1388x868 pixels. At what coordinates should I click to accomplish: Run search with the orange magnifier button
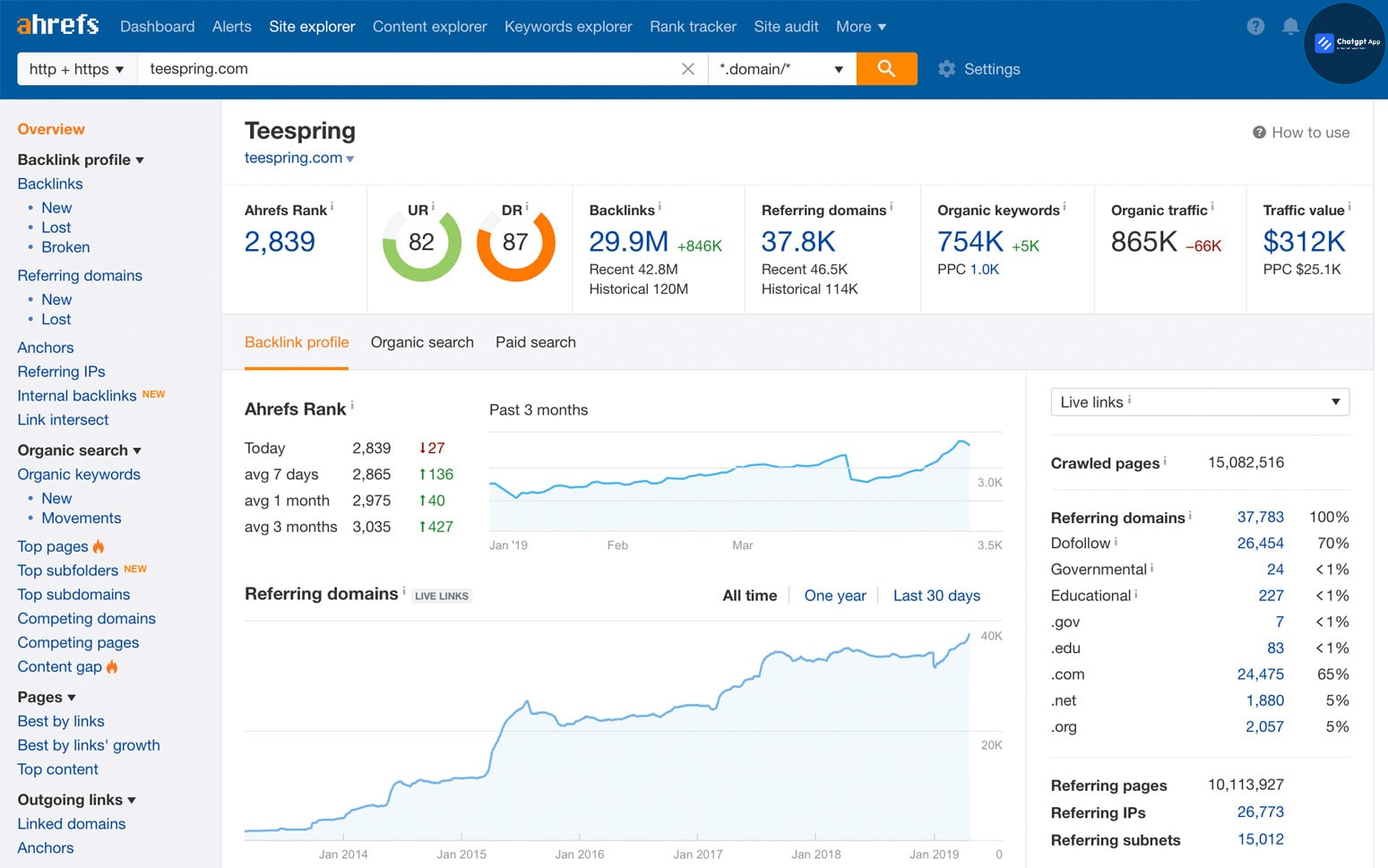(886, 69)
